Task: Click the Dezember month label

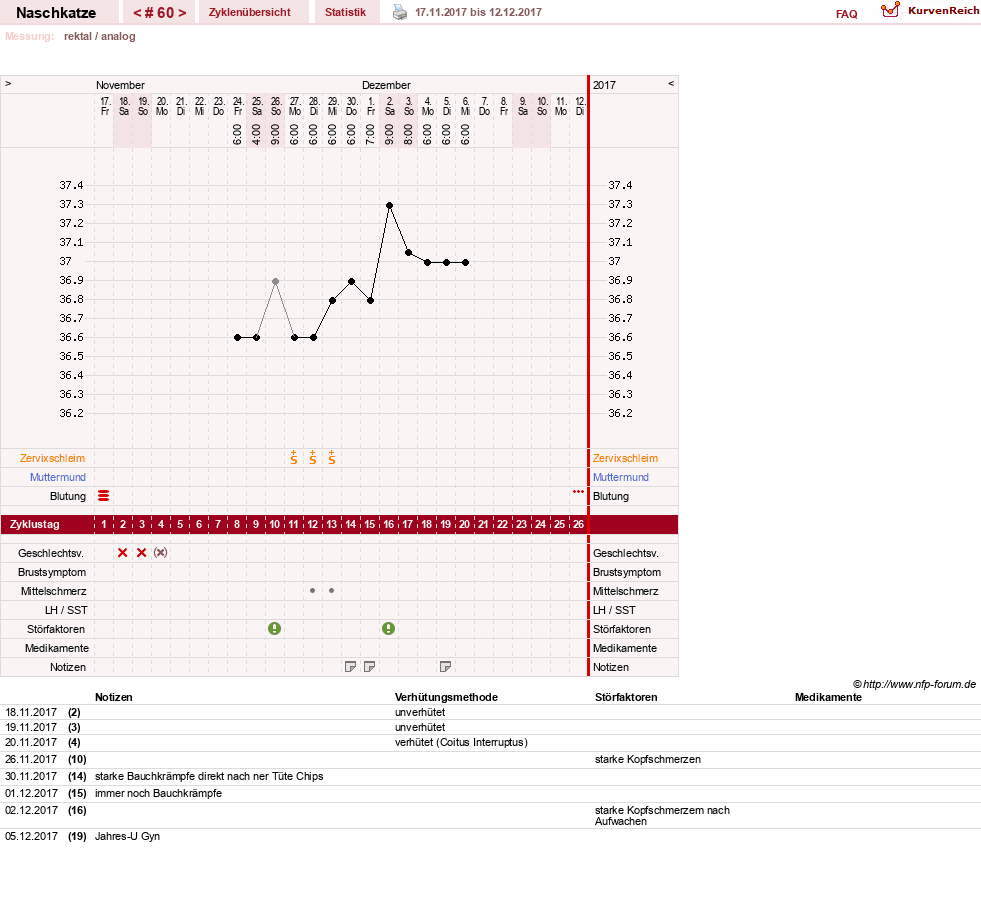Action: [386, 85]
